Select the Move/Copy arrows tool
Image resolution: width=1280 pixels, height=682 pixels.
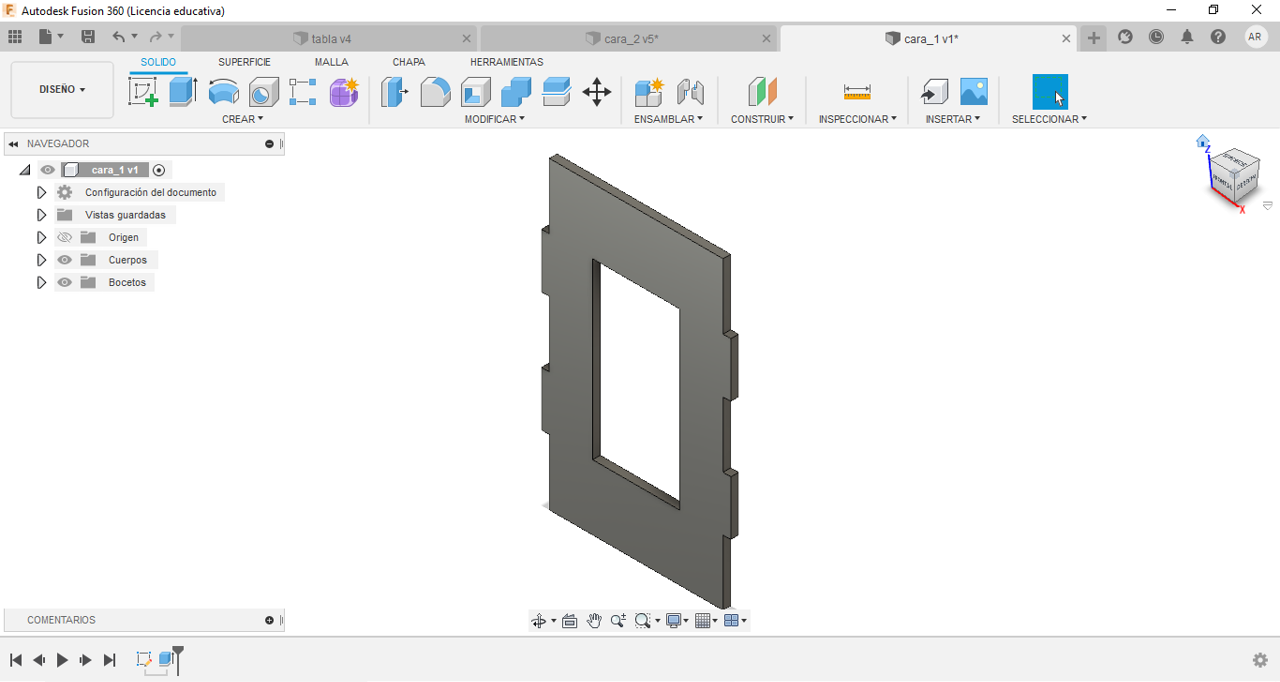[x=597, y=92]
